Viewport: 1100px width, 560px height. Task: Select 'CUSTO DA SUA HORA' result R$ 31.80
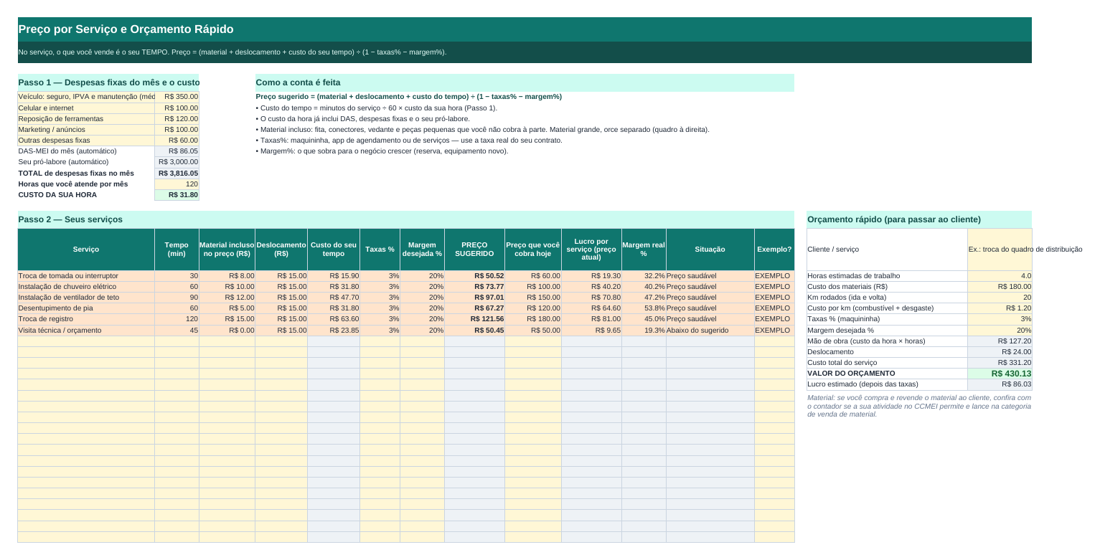[x=177, y=195]
